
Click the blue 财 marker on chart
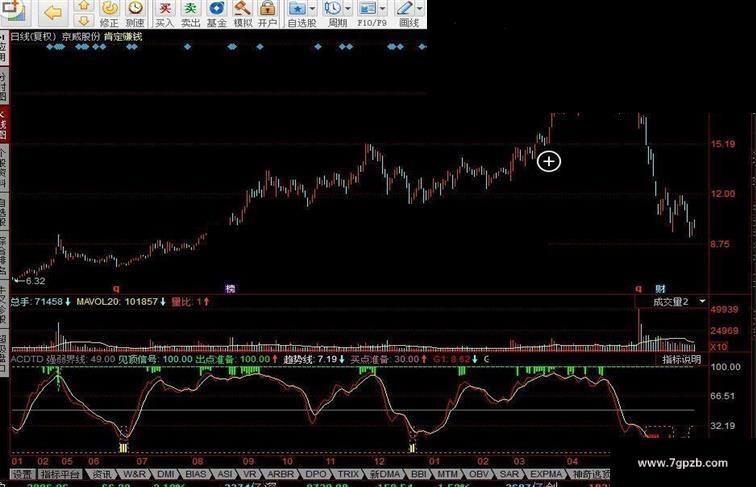660,289
